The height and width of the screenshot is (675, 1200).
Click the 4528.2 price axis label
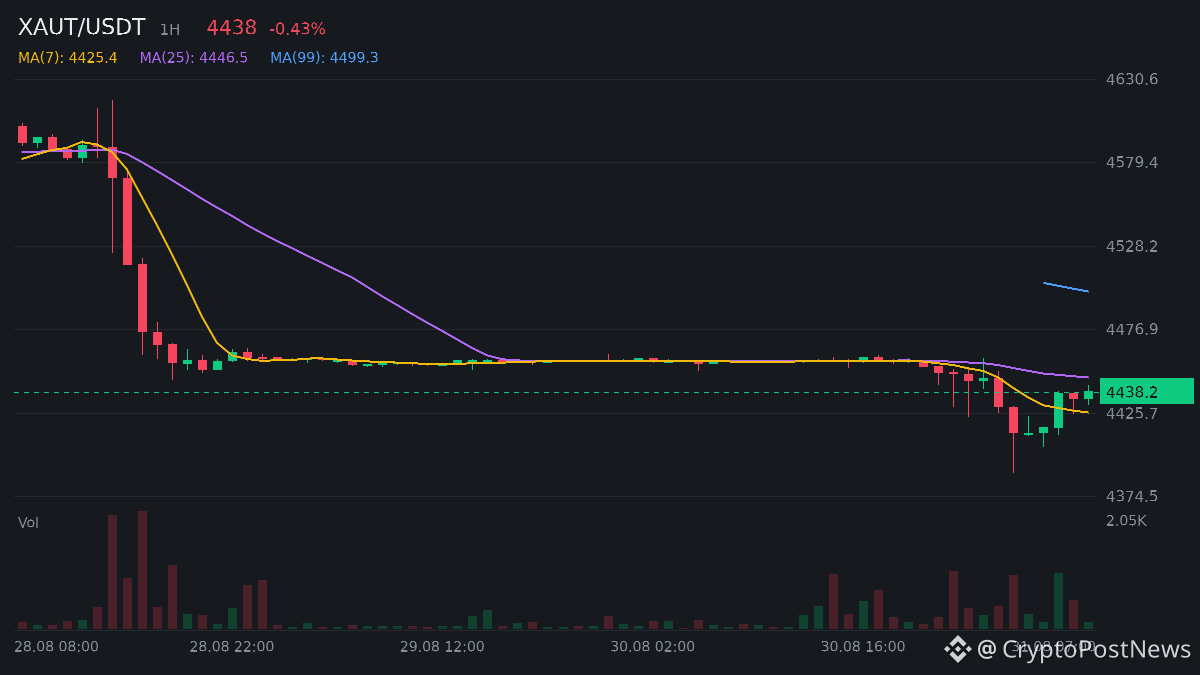point(1132,246)
